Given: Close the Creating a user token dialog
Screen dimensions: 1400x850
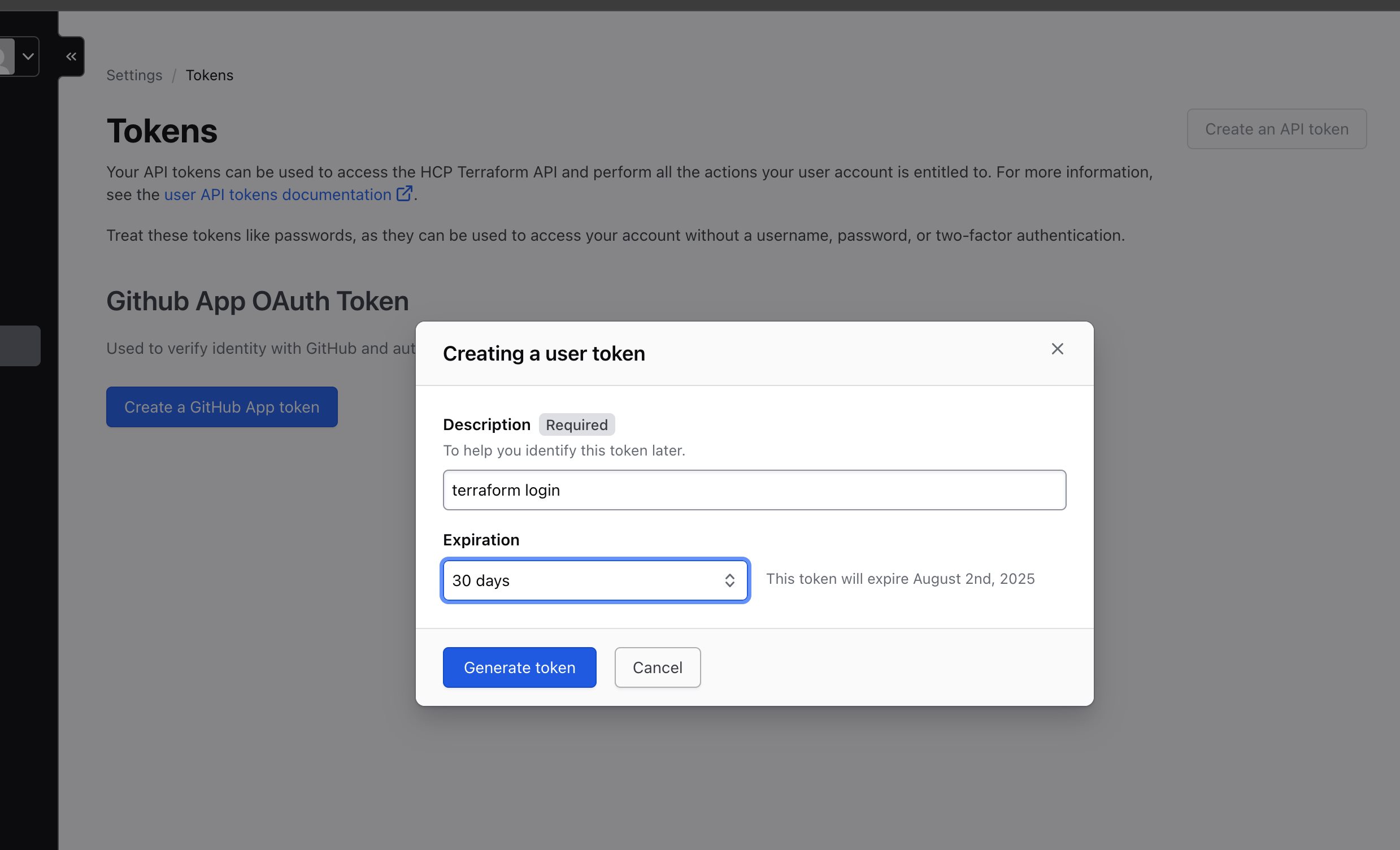Looking at the screenshot, I should (x=1057, y=349).
